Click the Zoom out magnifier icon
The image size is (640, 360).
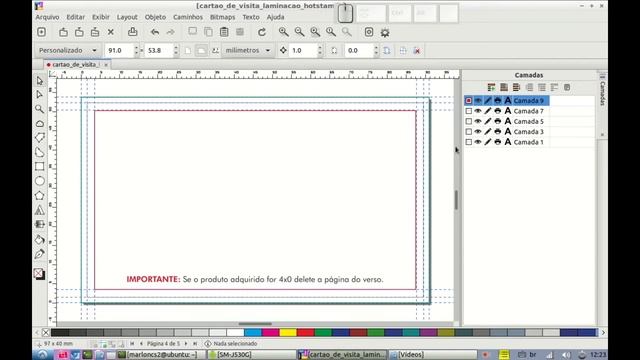click(299, 32)
